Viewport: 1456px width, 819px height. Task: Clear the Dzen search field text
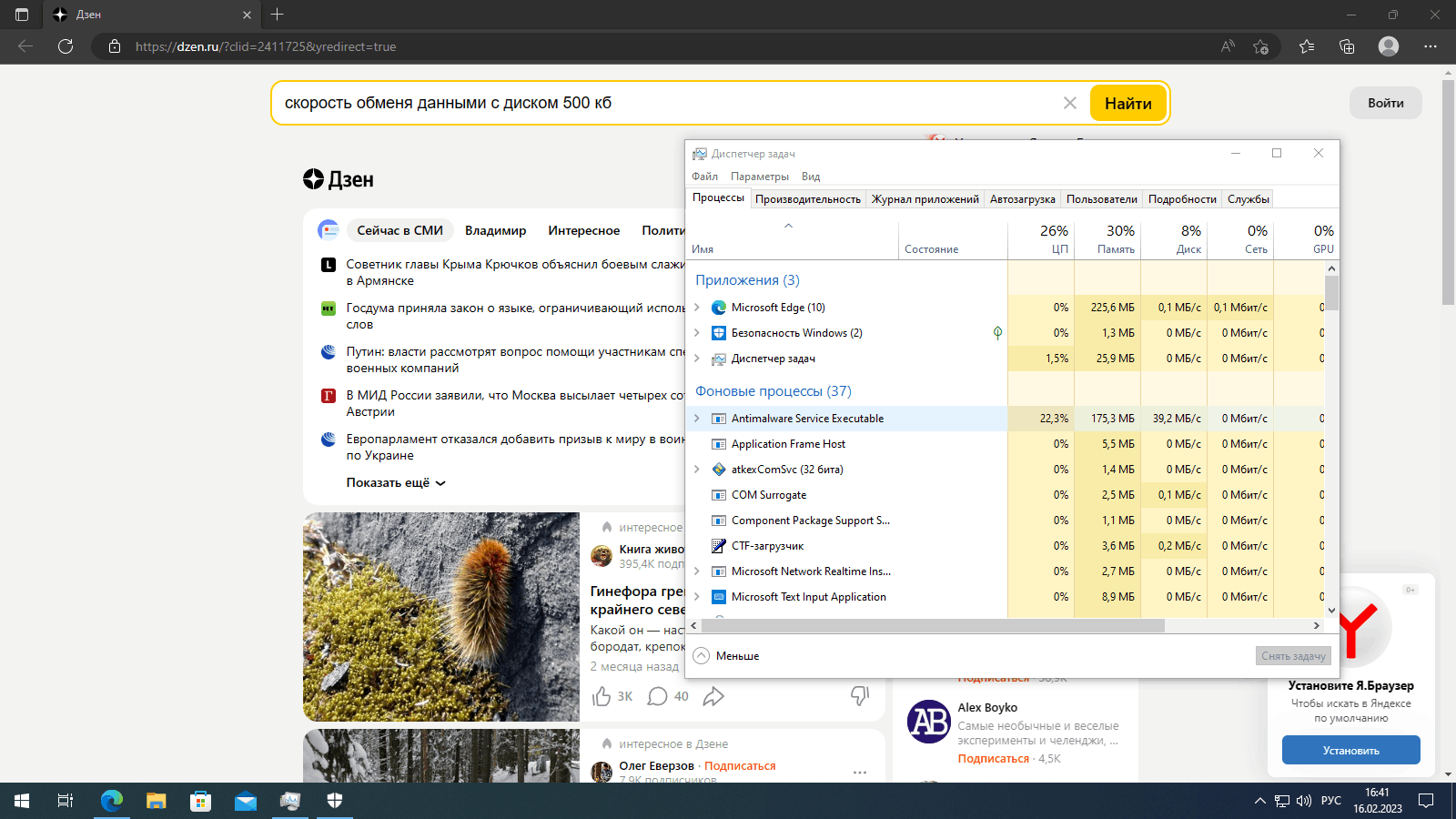(x=1070, y=103)
